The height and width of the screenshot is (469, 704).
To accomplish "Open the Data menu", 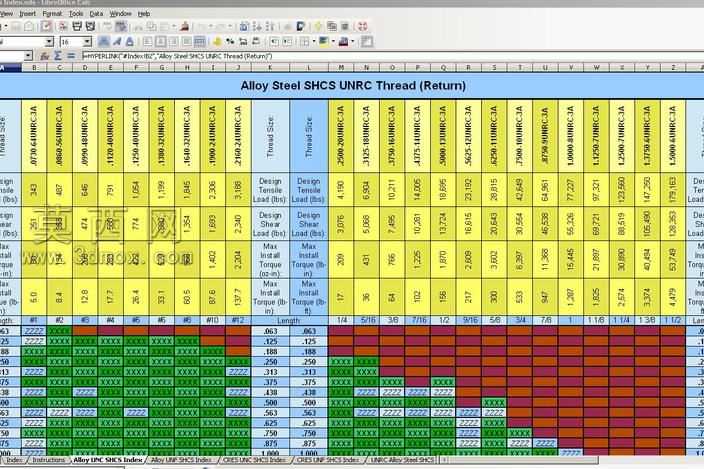I will tap(96, 13).
